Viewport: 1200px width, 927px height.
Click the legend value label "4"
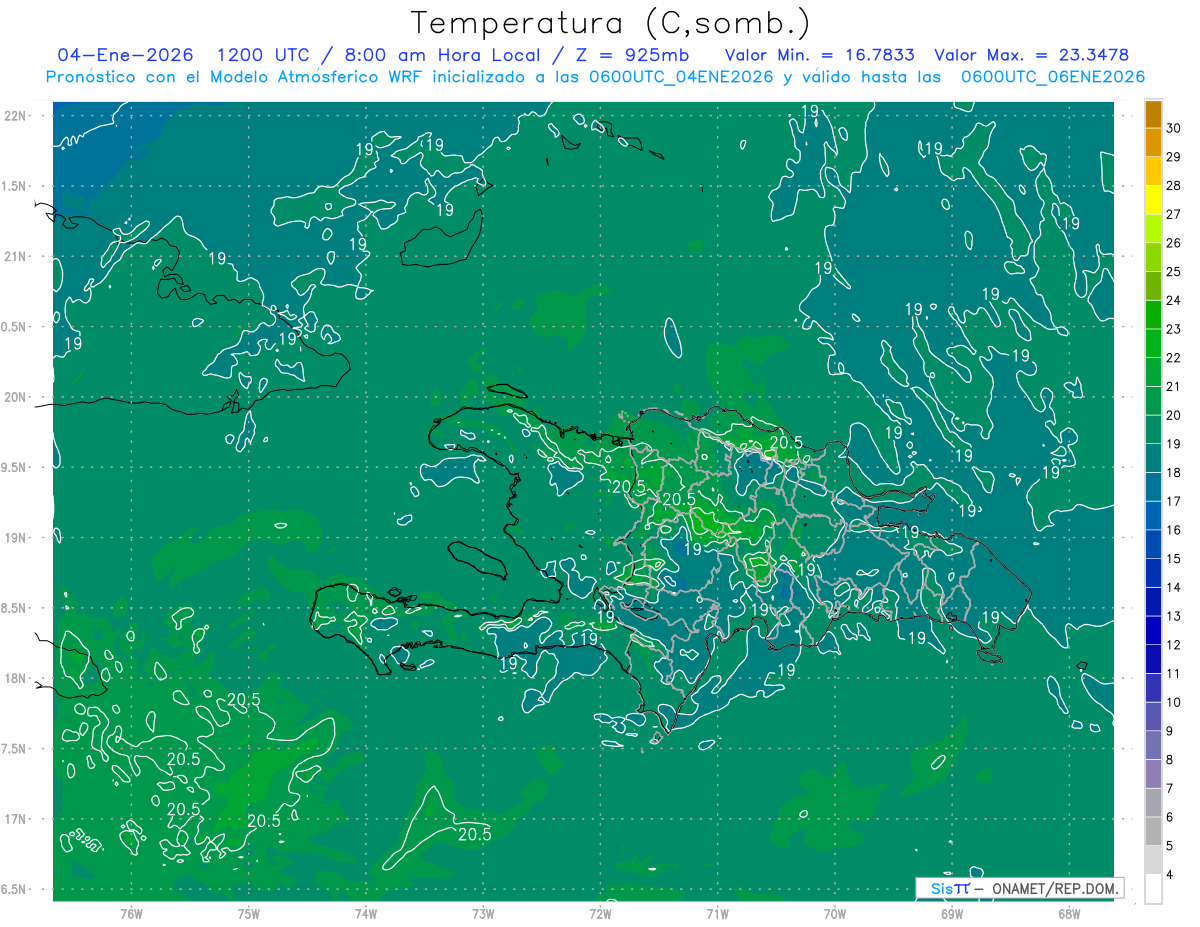(x=1171, y=875)
